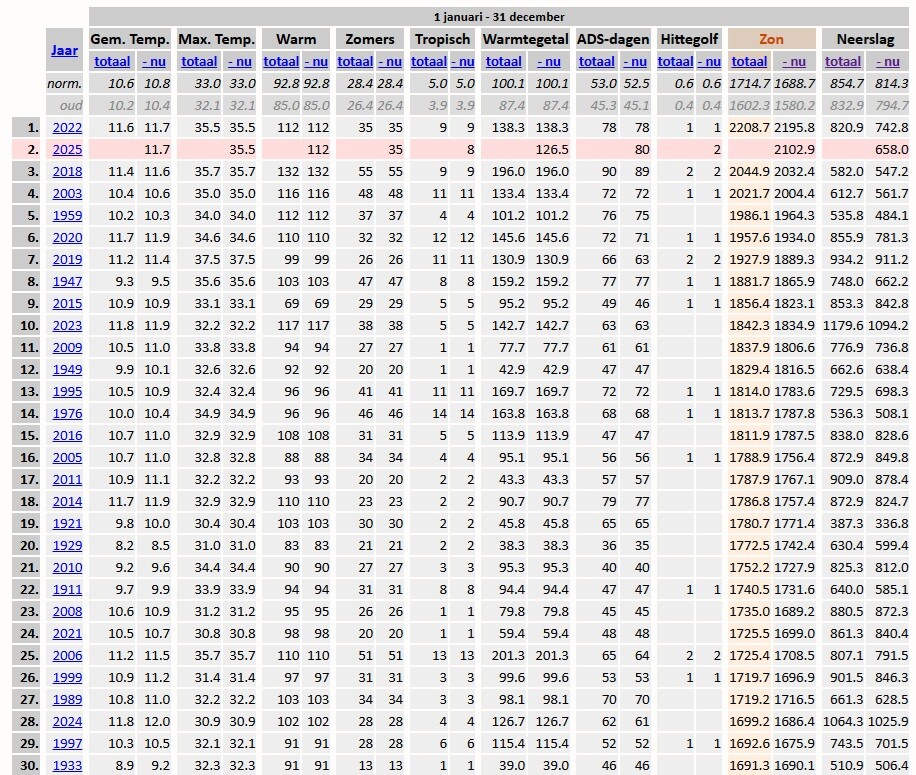Sort by '- nu' under Zon column
916x775 pixels.
(793, 62)
